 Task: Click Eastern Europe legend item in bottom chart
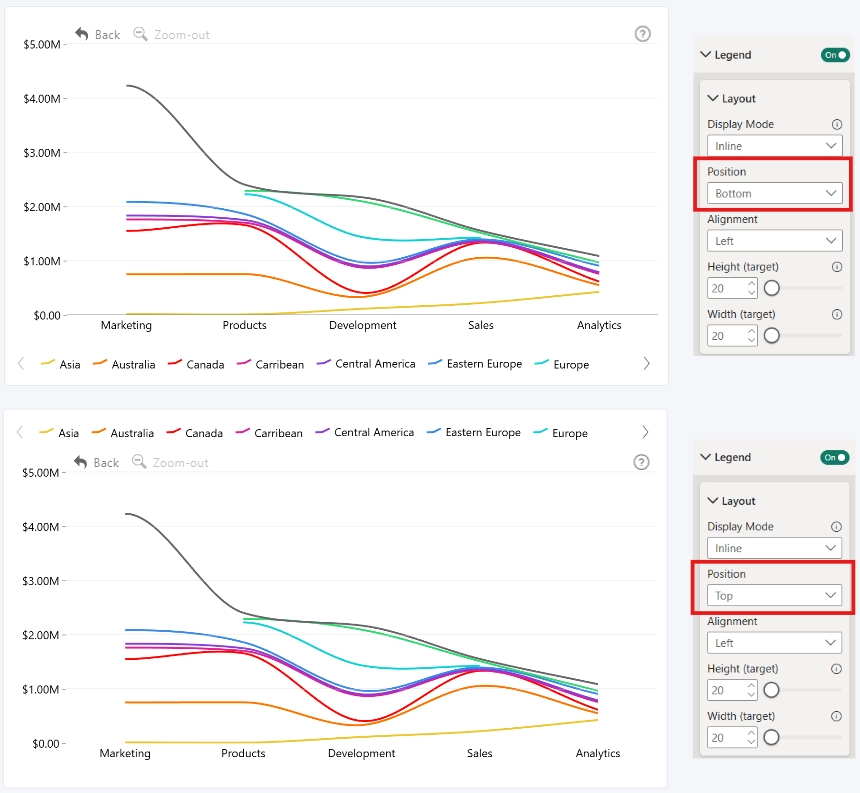[474, 432]
